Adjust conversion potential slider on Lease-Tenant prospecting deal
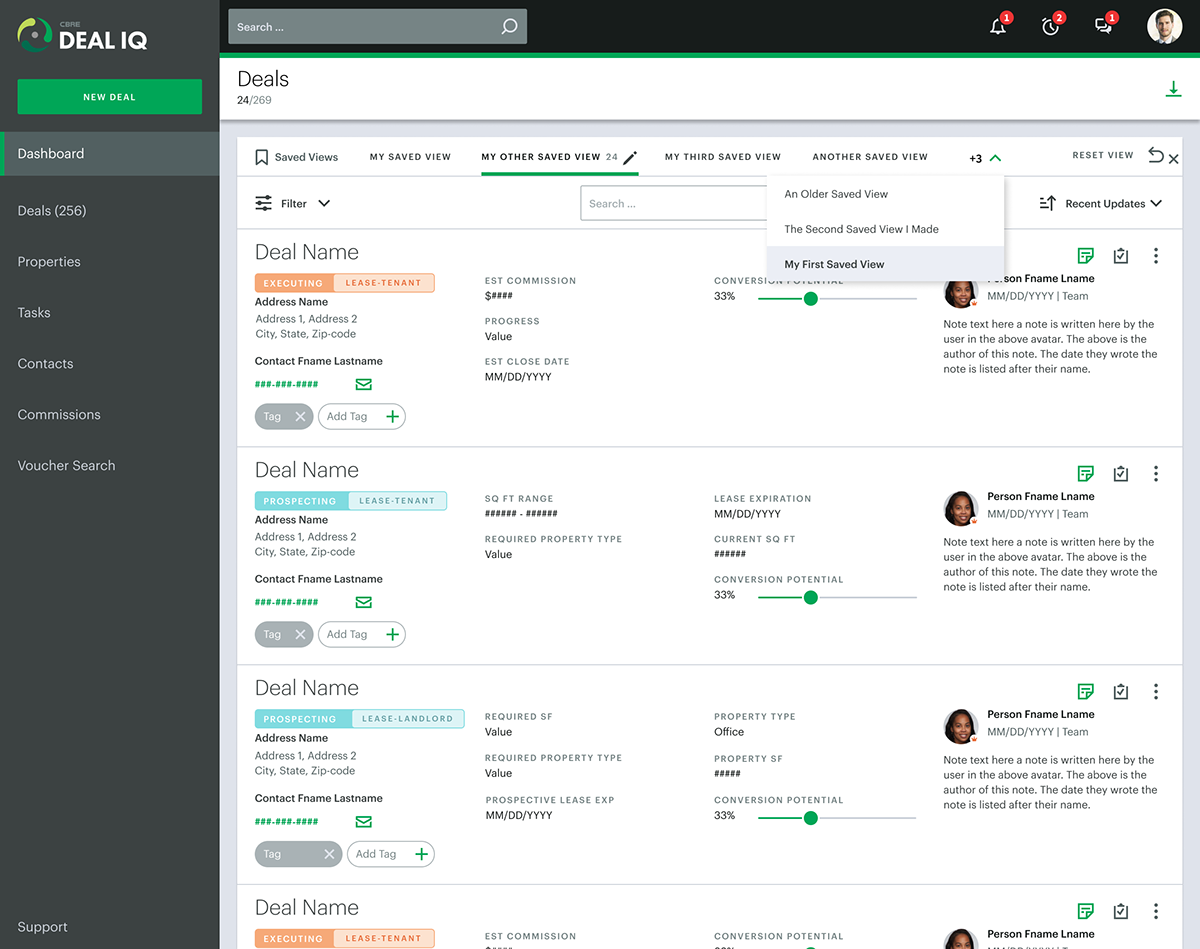Screen dimensions: 1200x949 [x=811, y=597]
